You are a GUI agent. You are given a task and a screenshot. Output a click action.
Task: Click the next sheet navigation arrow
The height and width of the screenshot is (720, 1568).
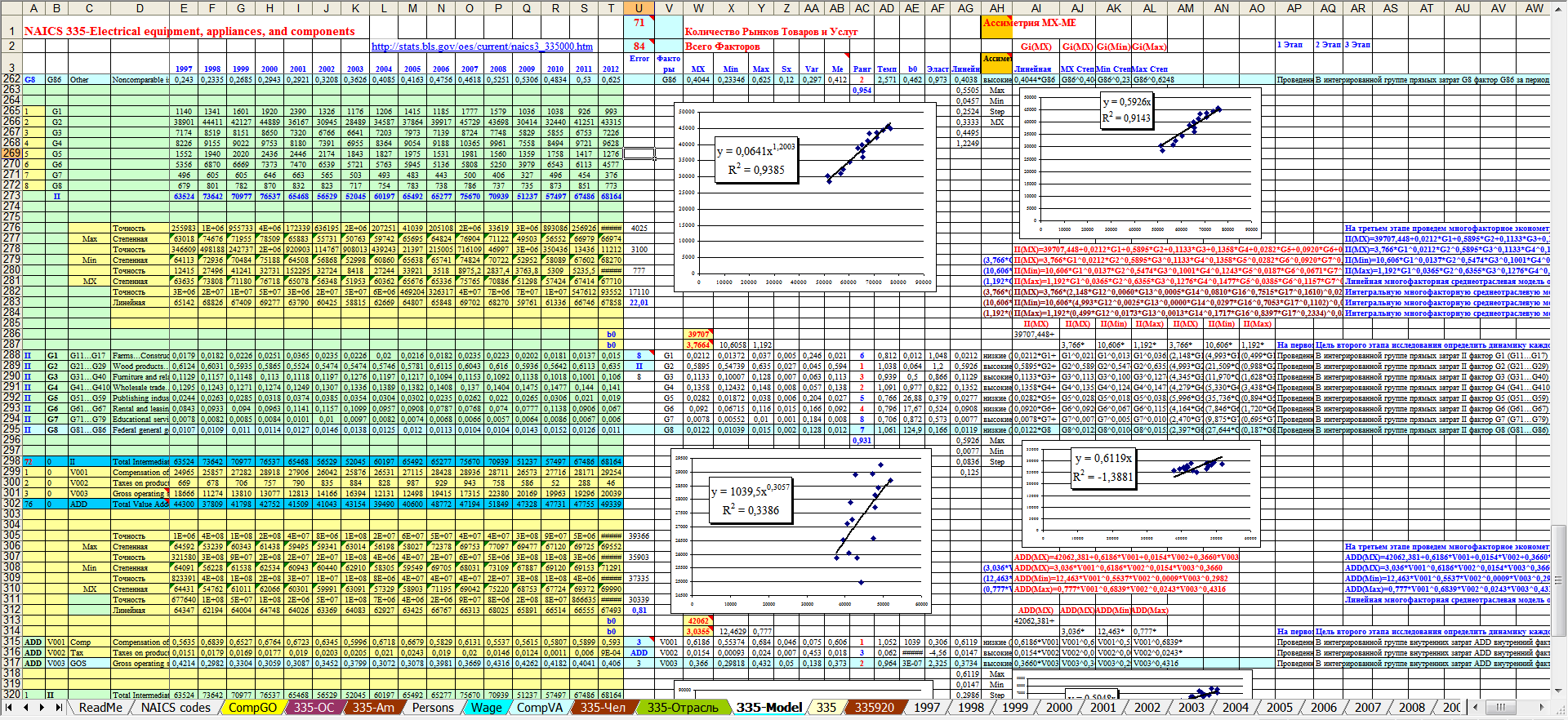click(x=42, y=708)
